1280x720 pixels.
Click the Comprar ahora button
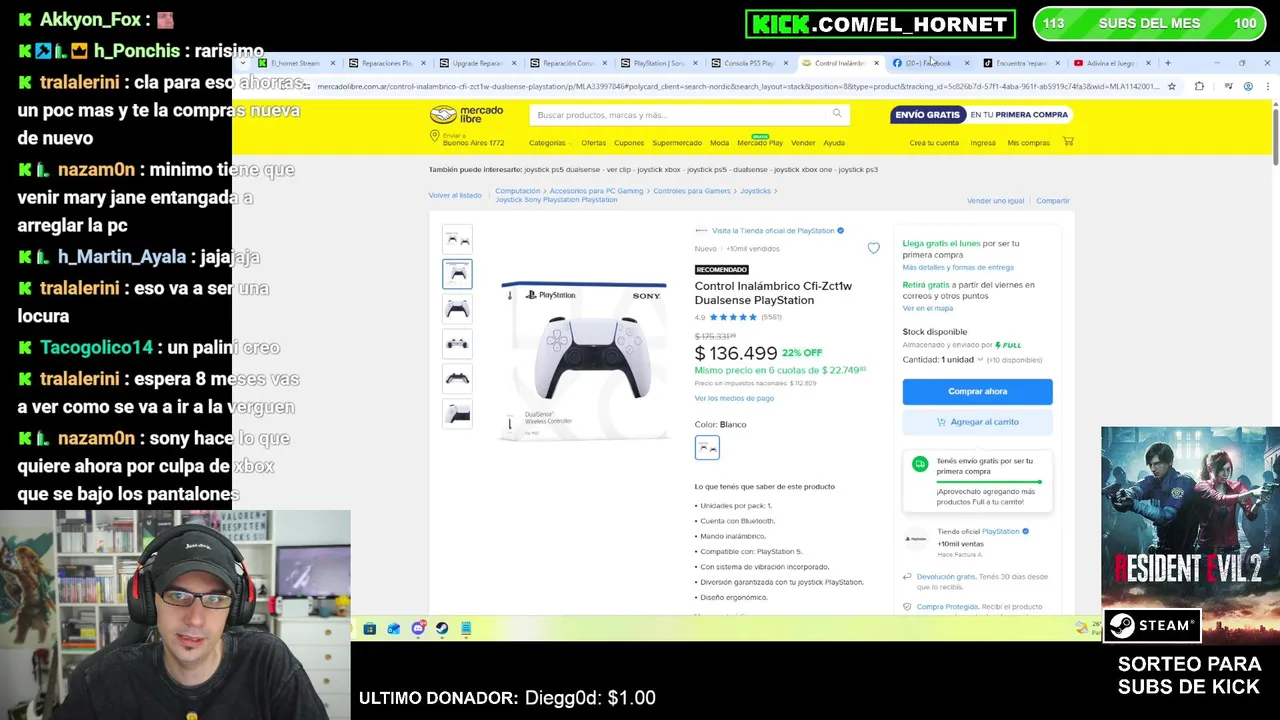977,391
